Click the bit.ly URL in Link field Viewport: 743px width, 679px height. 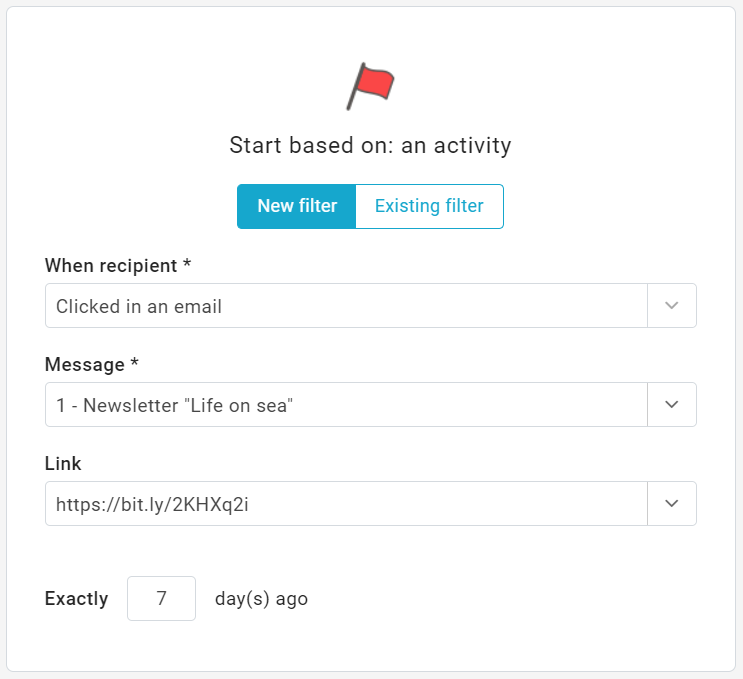point(152,505)
